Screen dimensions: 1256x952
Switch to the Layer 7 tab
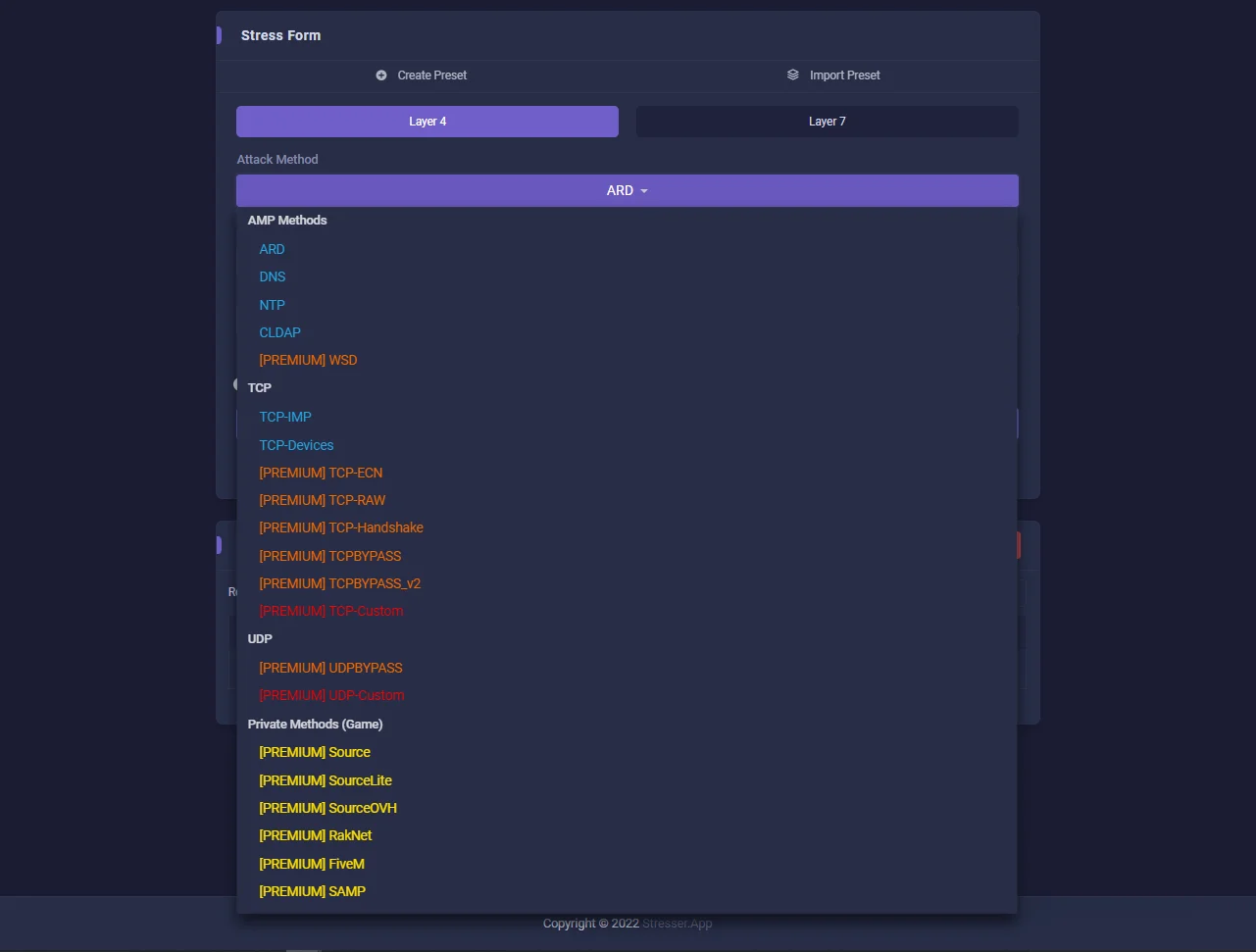point(828,122)
